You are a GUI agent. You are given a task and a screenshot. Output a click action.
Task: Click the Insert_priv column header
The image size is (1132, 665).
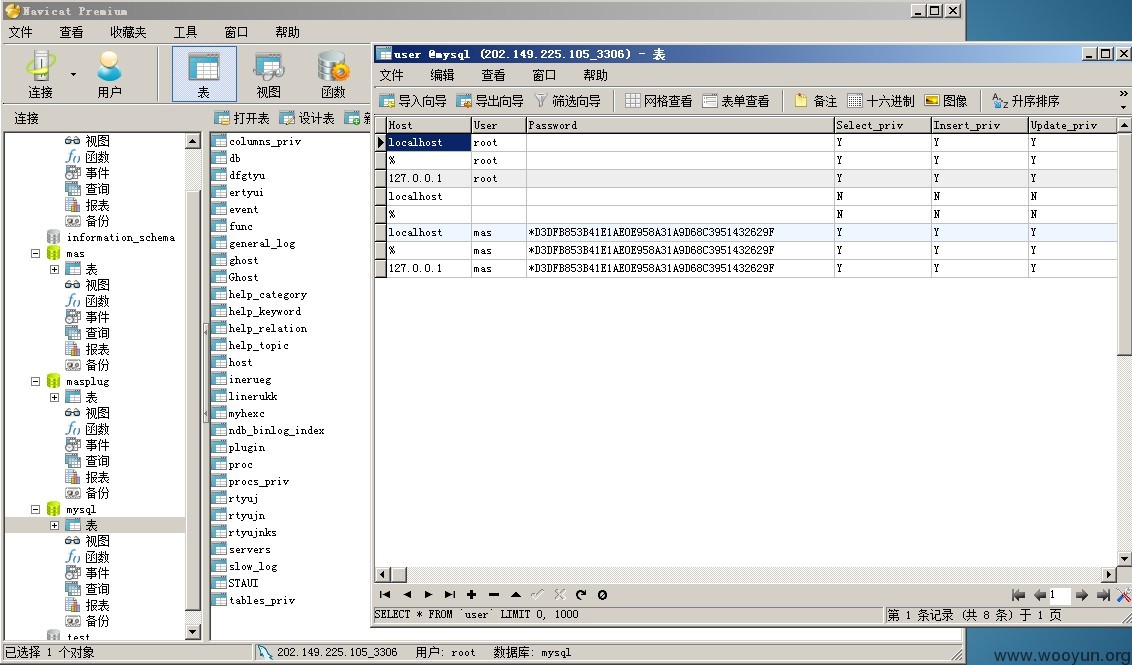(980, 125)
